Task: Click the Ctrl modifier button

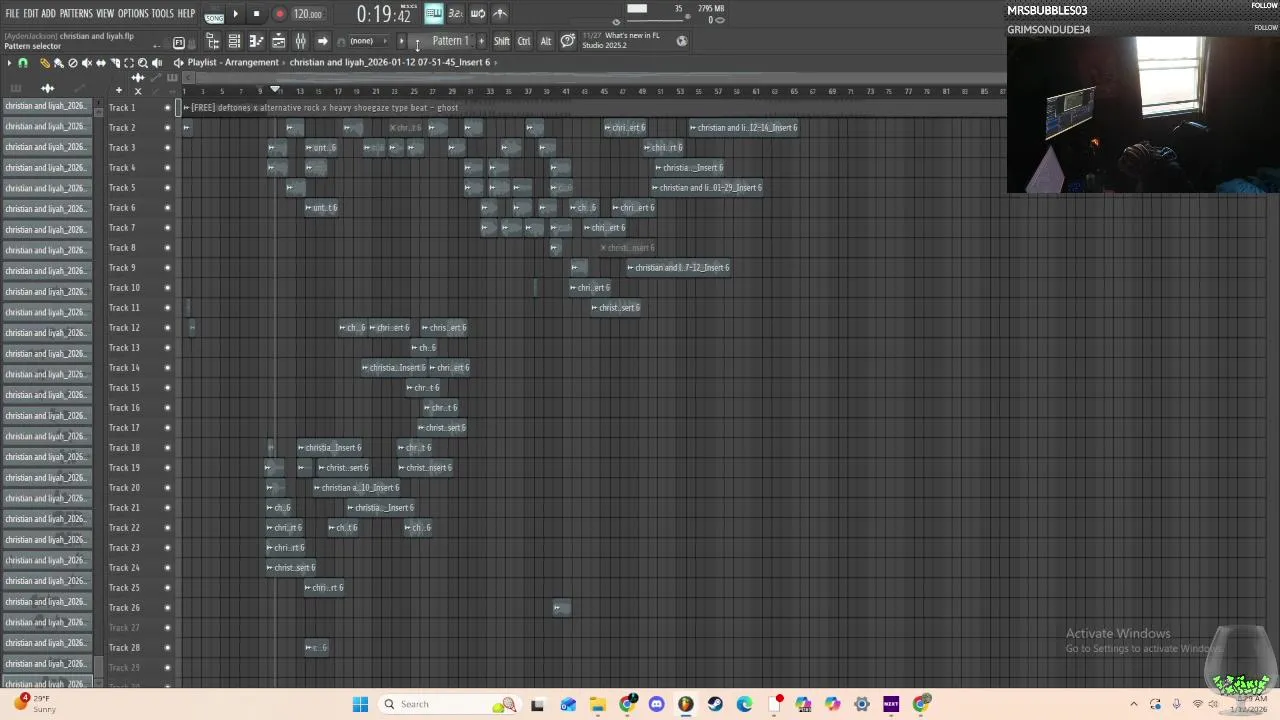Action: [x=524, y=41]
